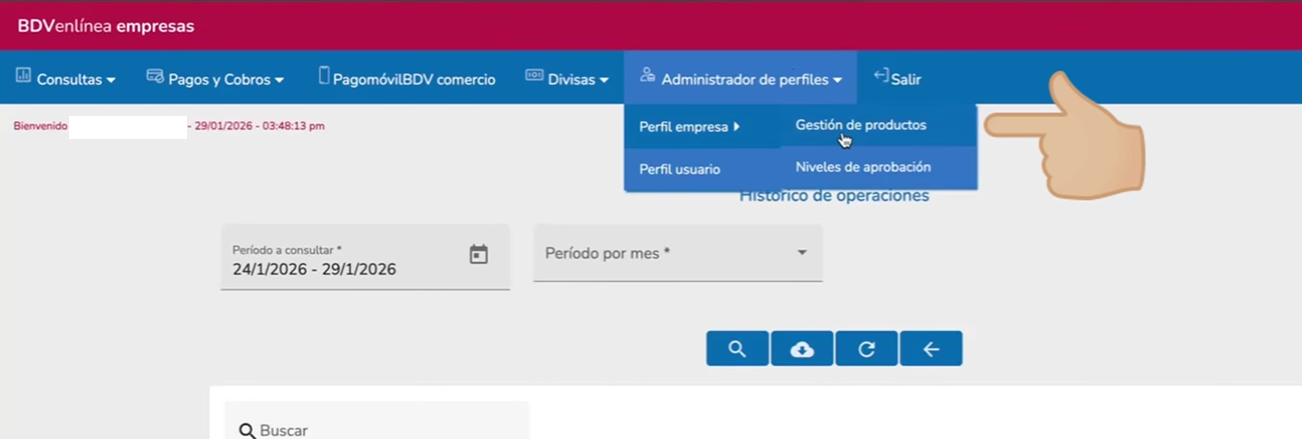Click the Pagos y Cobros card icon

click(x=155, y=76)
